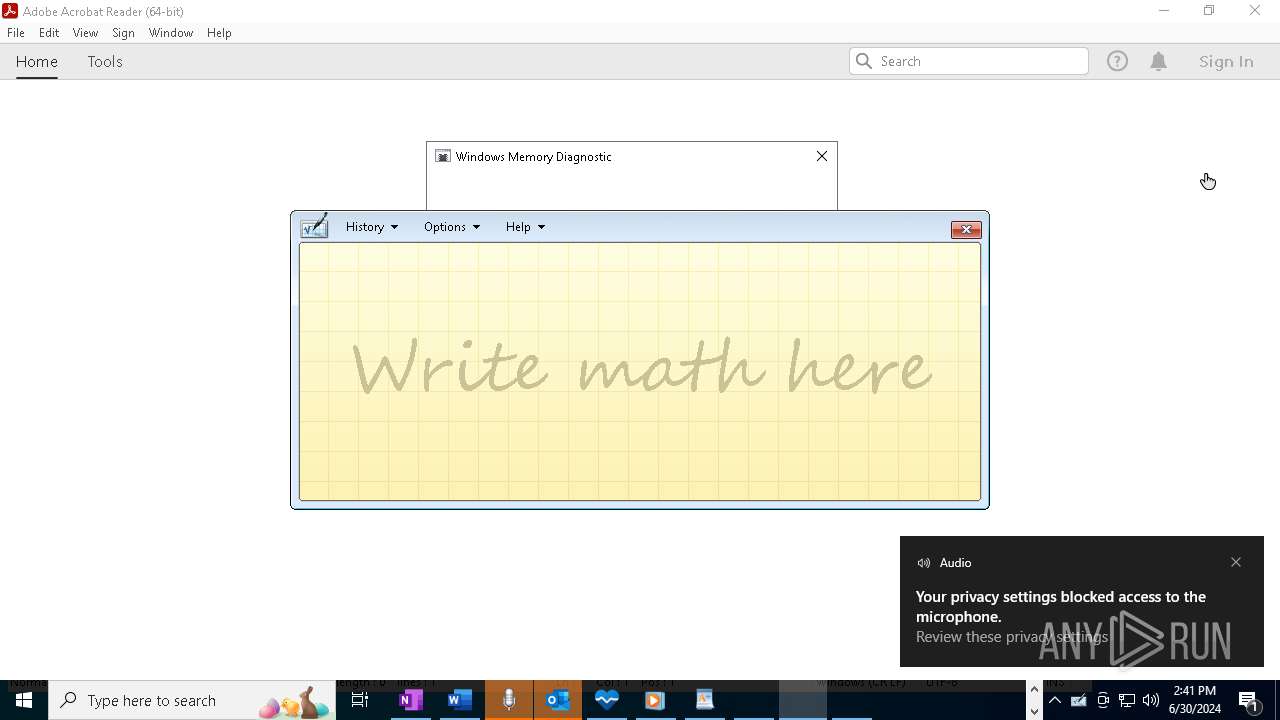Show hidden system tray icons
Screen dimensions: 1280x720
point(1055,700)
